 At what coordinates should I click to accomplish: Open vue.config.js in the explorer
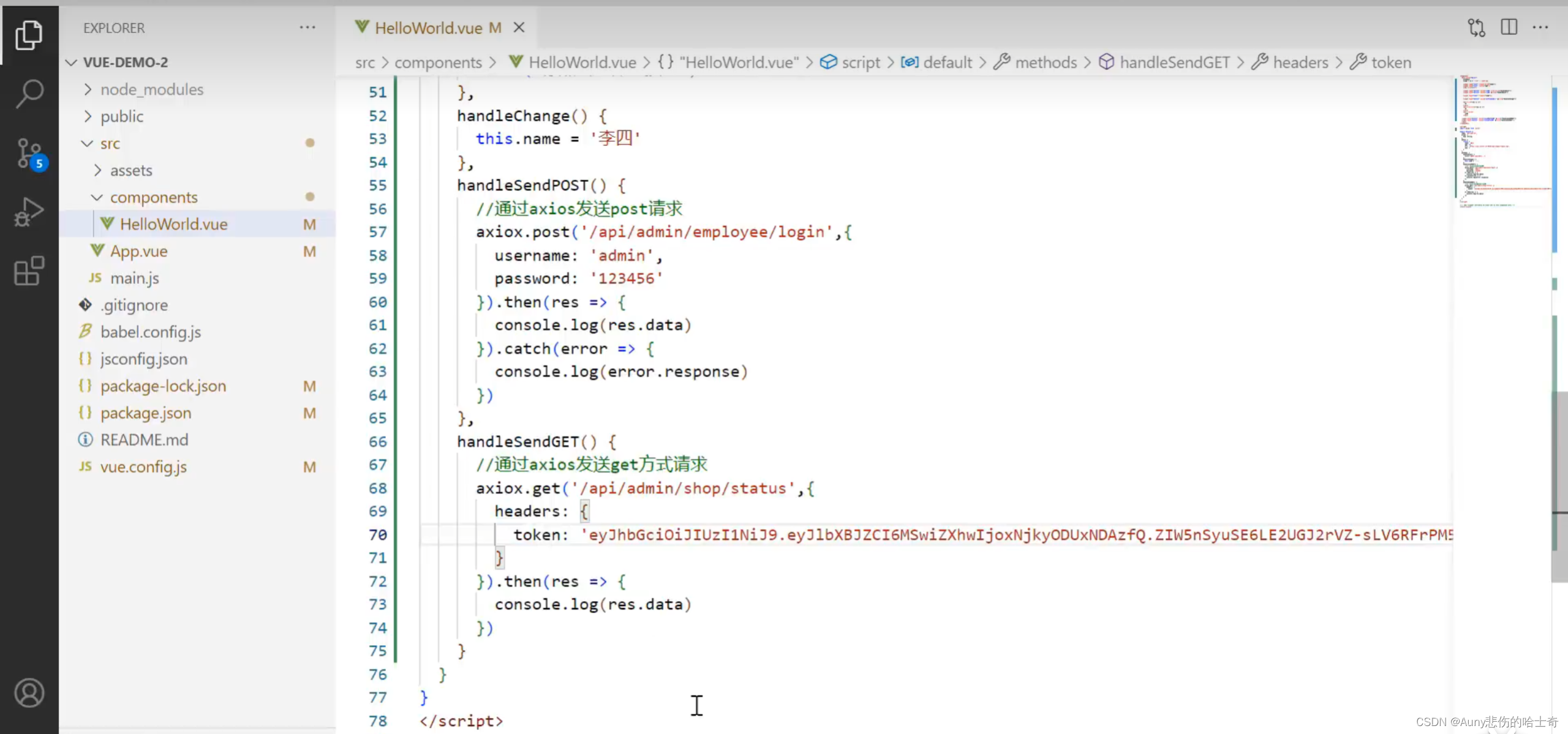143,466
